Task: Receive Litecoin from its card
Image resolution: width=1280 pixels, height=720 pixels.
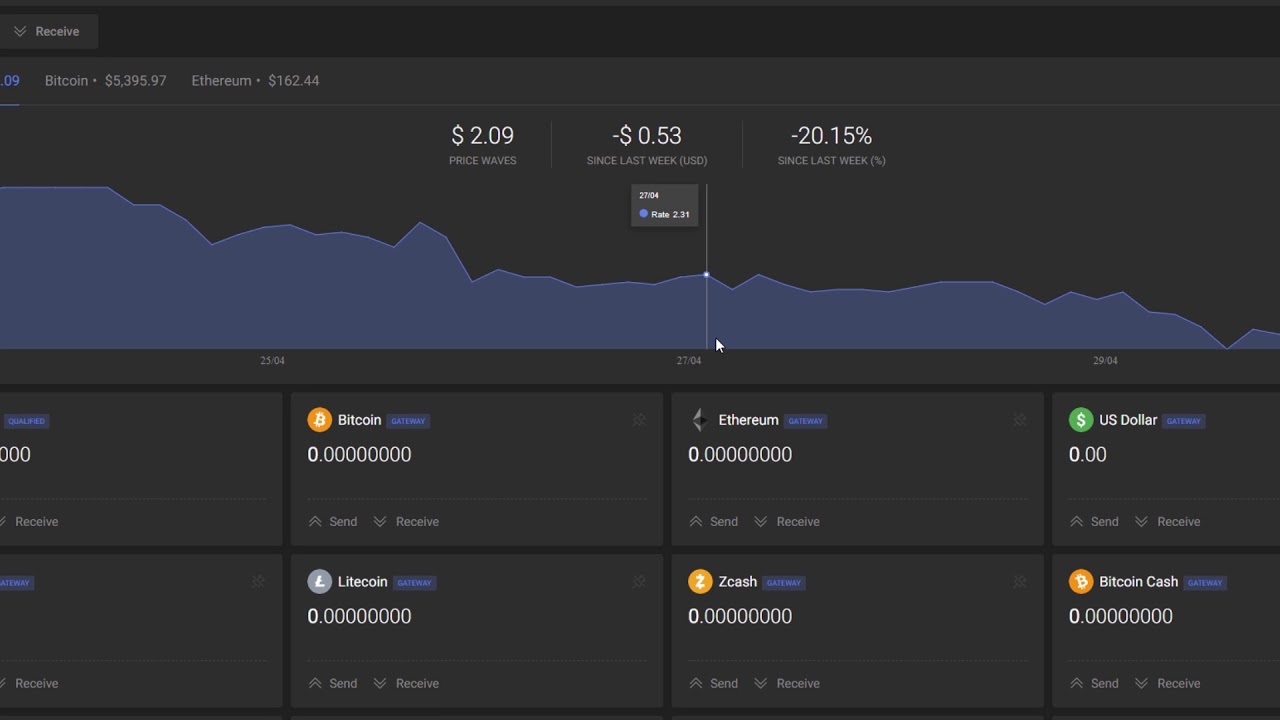Action: coord(406,684)
